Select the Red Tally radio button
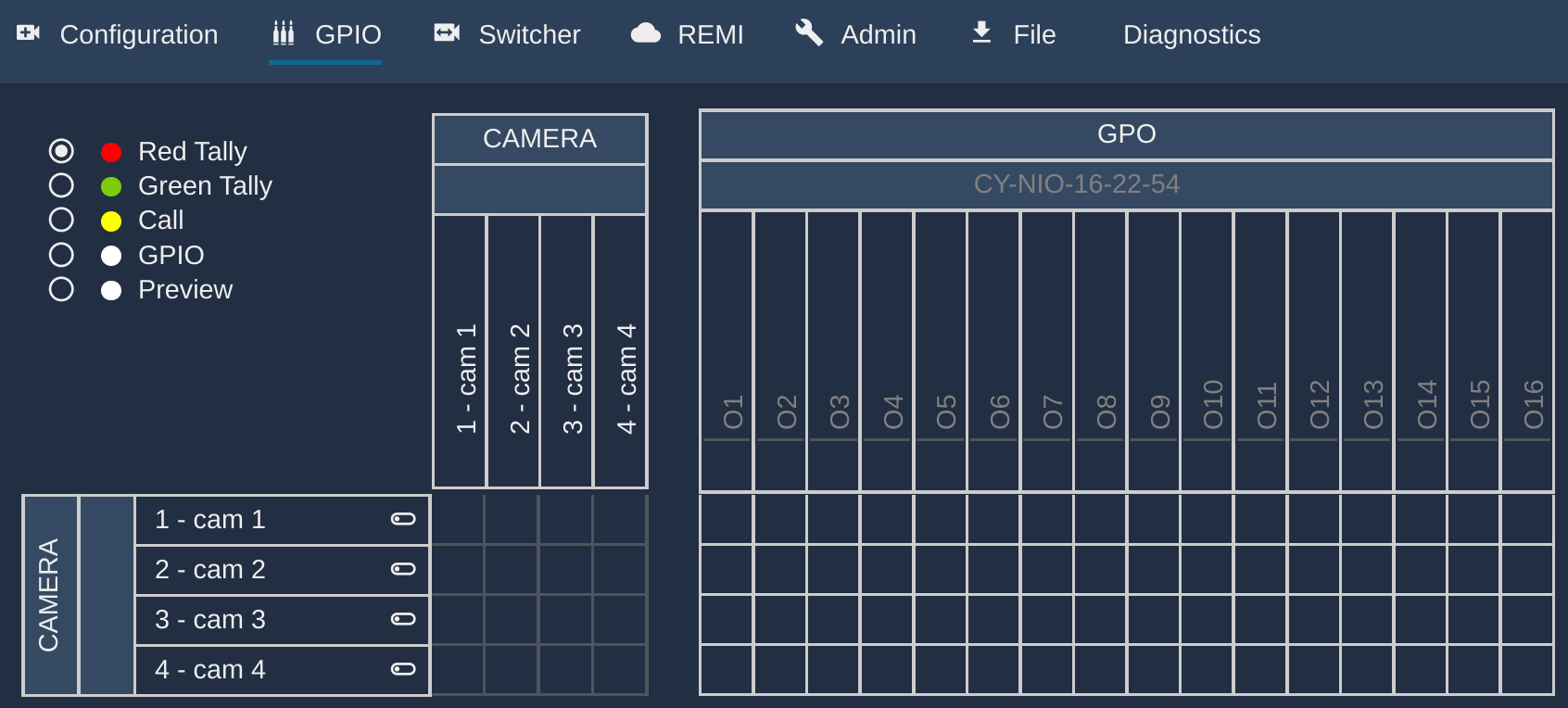This screenshot has height=708, width=1568. pyautogui.click(x=61, y=151)
